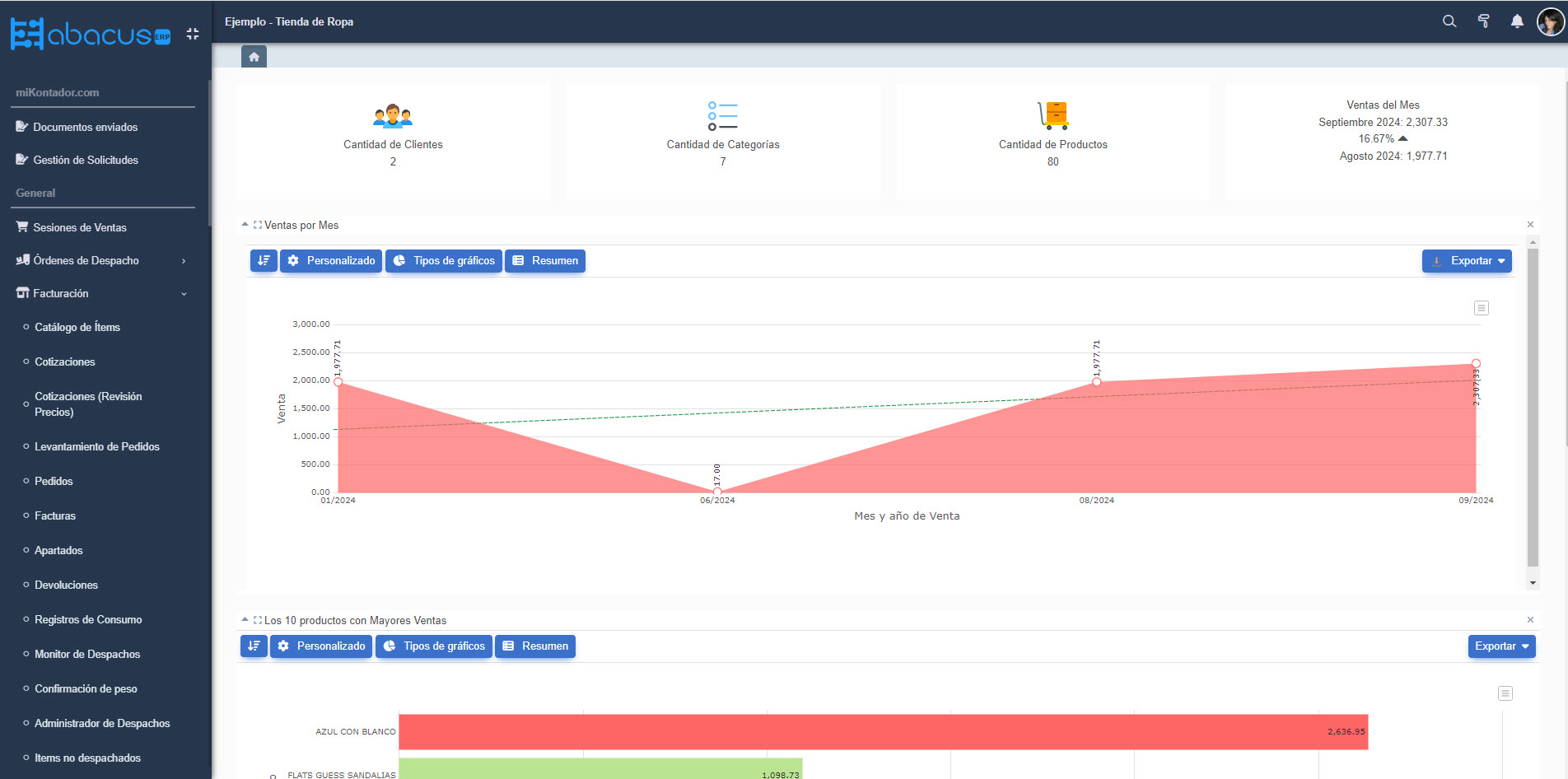Screen dimensions: 1568x779
Task: Maximize the Ventas por Mes panel
Action: 258,225
